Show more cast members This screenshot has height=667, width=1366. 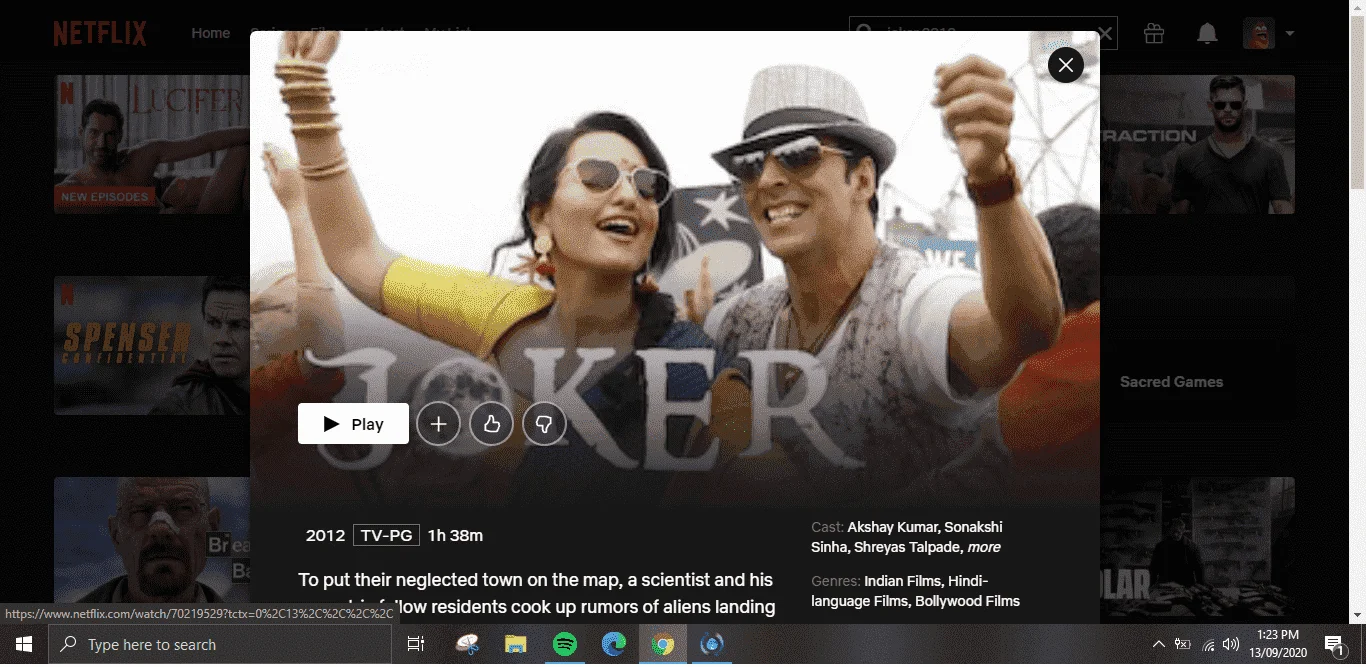point(984,547)
